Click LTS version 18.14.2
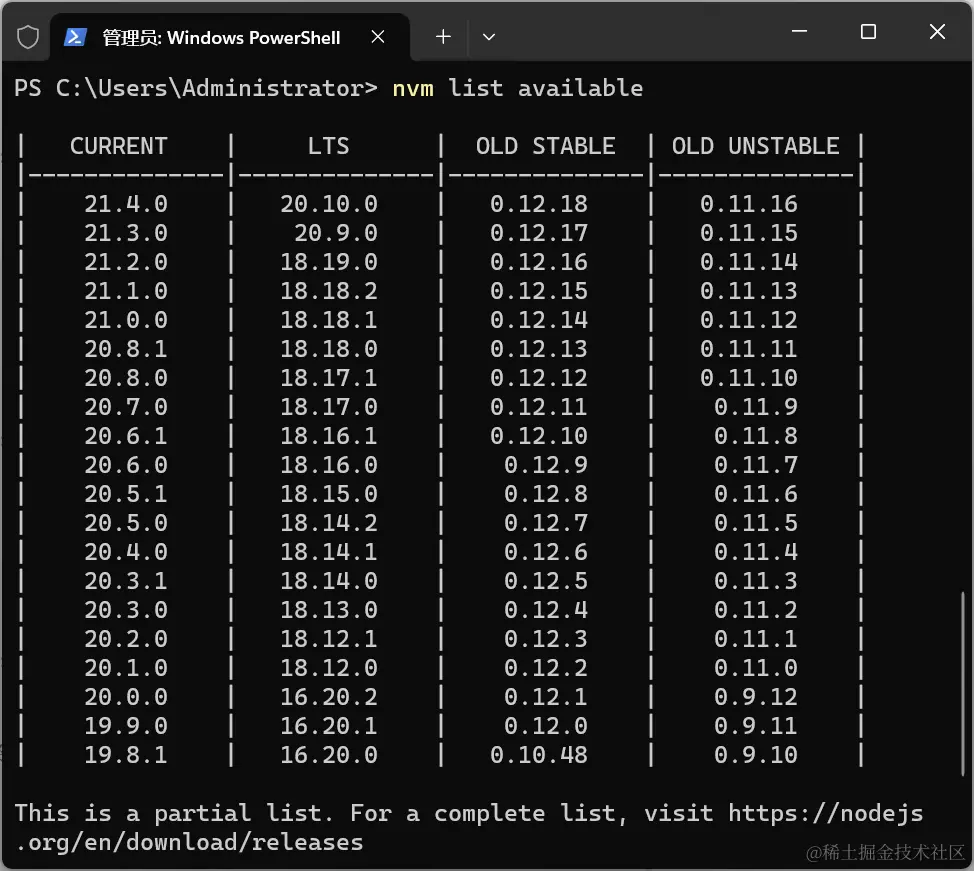Image resolution: width=974 pixels, height=871 pixels. coord(329,522)
